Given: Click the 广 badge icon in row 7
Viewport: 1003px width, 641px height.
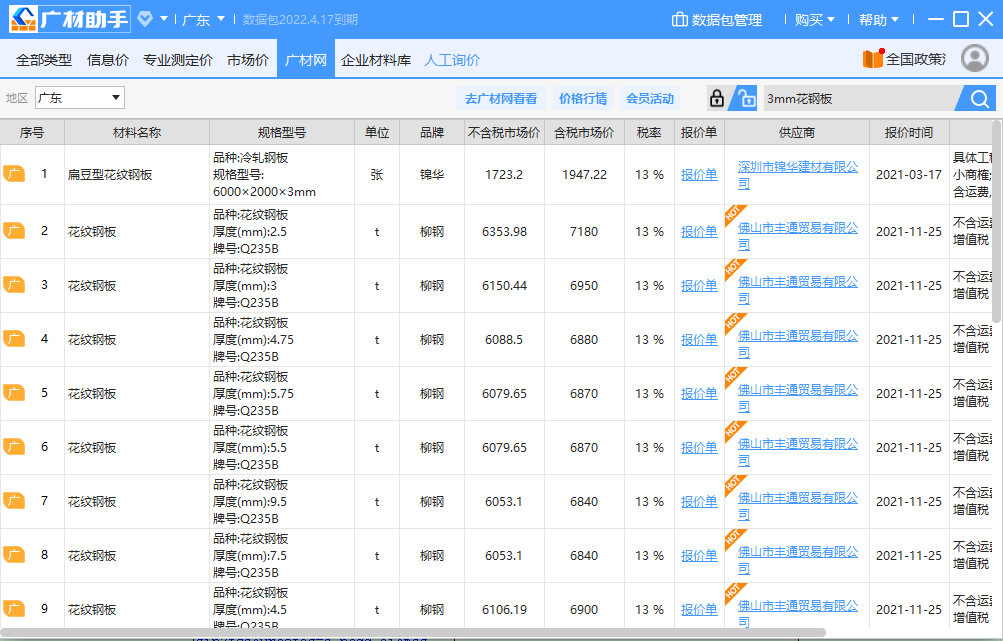Looking at the screenshot, I should (x=14, y=501).
